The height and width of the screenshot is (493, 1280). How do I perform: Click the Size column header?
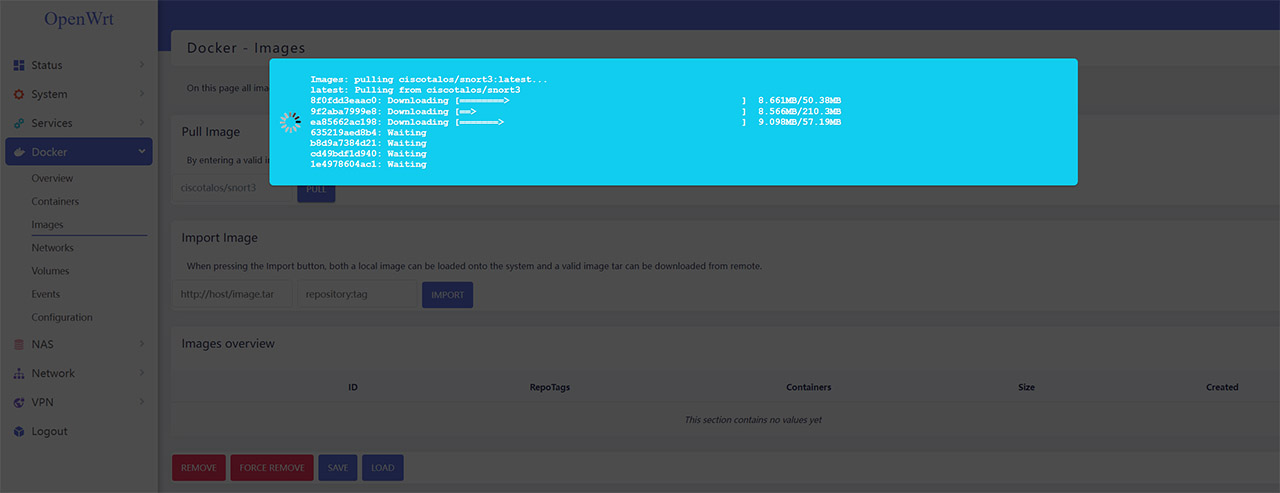[1026, 387]
